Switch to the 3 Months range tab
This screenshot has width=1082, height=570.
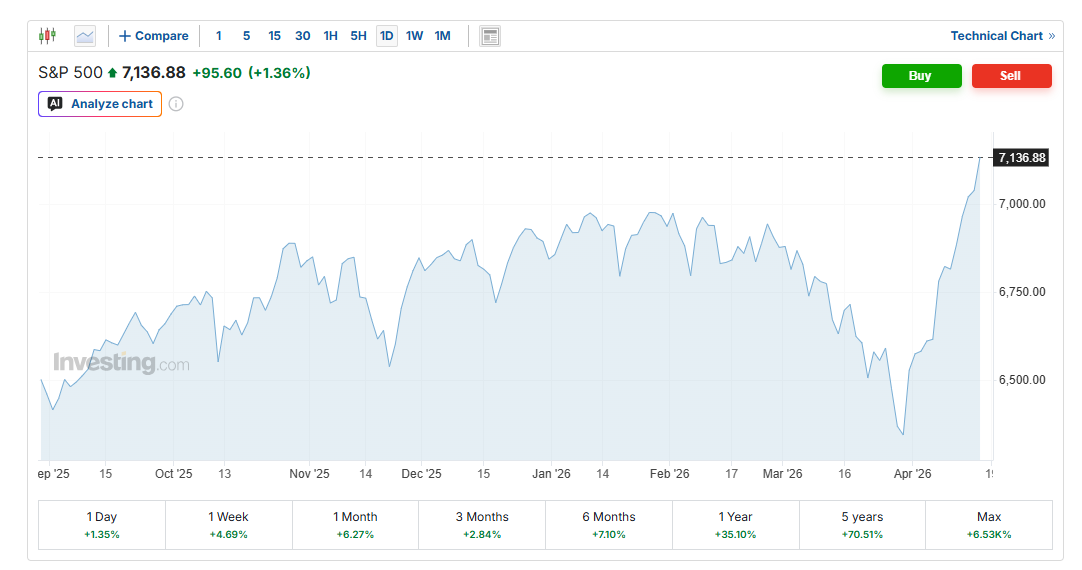(x=482, y=525)
